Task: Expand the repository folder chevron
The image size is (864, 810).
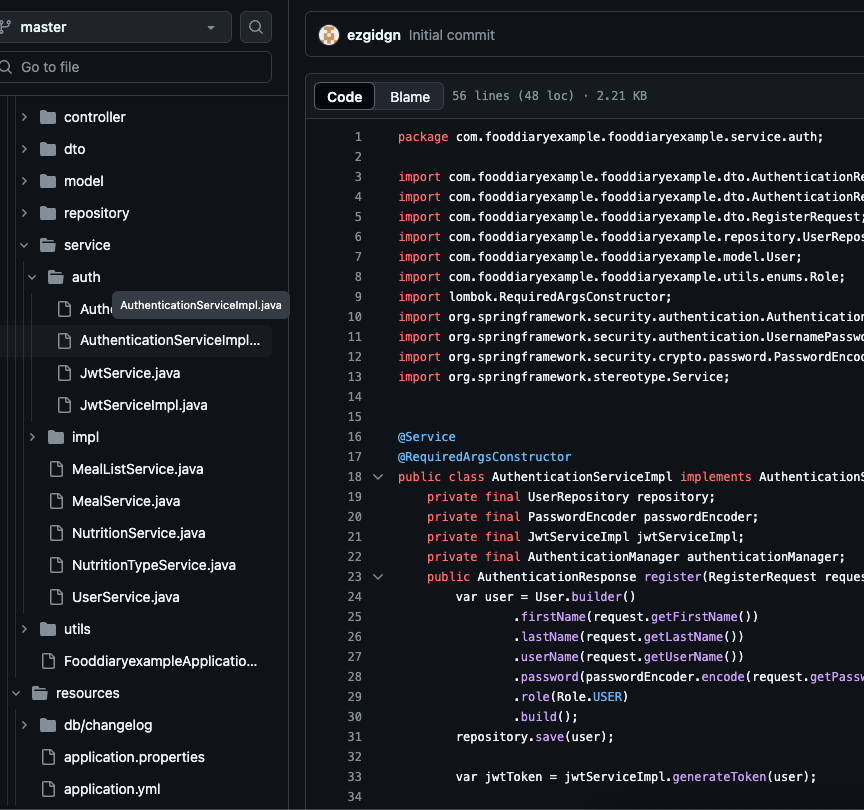Action: pos(24,213)
